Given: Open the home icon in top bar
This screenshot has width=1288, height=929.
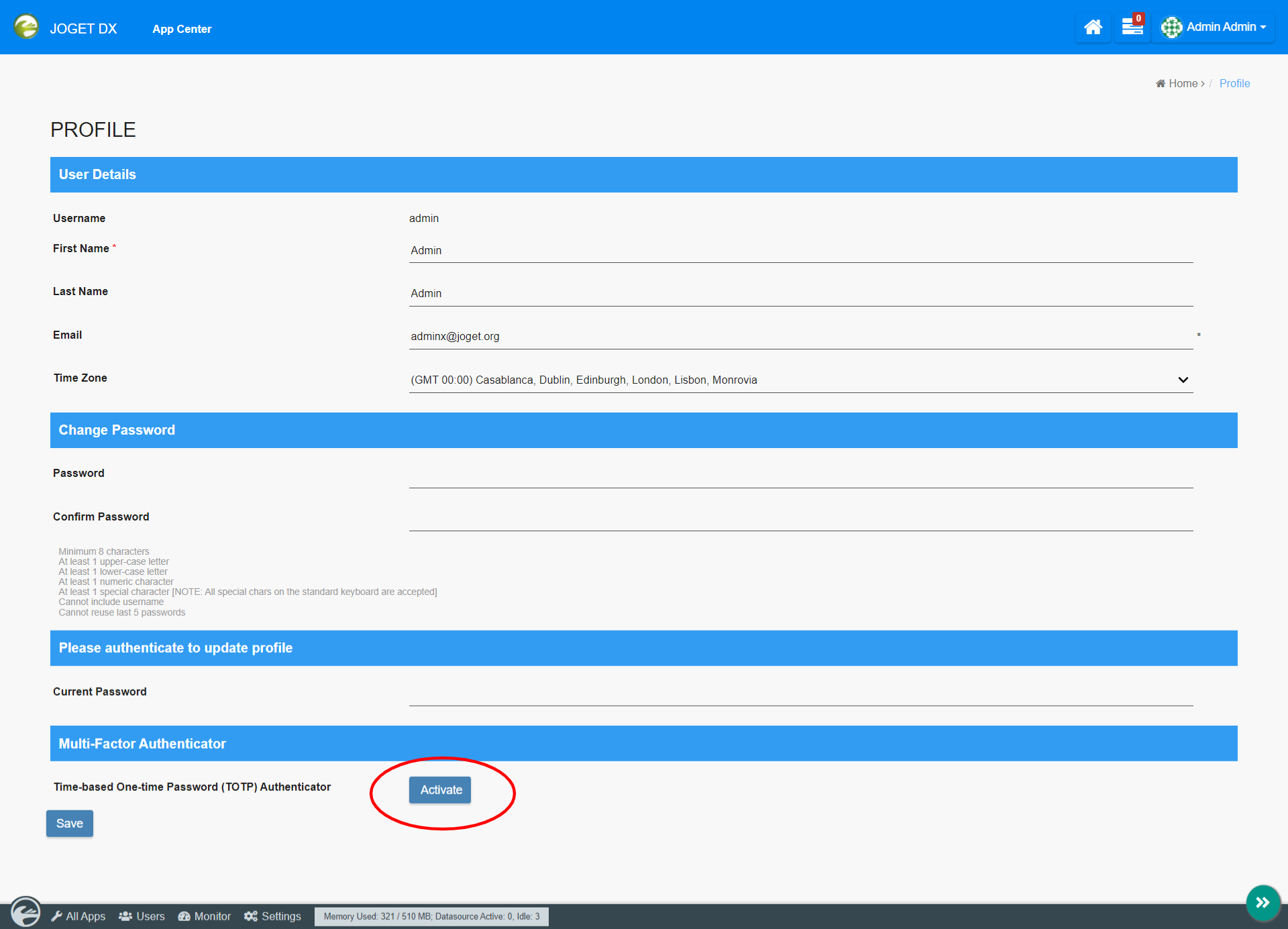Looking at the screenshot, I should pos(1093,28).
